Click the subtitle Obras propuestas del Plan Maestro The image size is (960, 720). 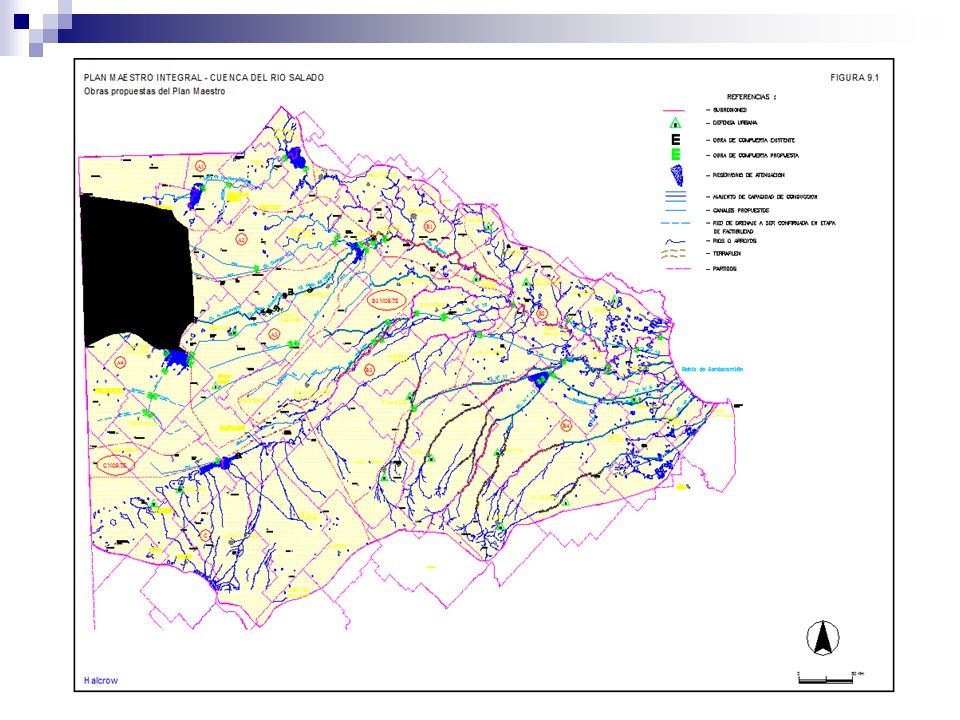point(154,91)
